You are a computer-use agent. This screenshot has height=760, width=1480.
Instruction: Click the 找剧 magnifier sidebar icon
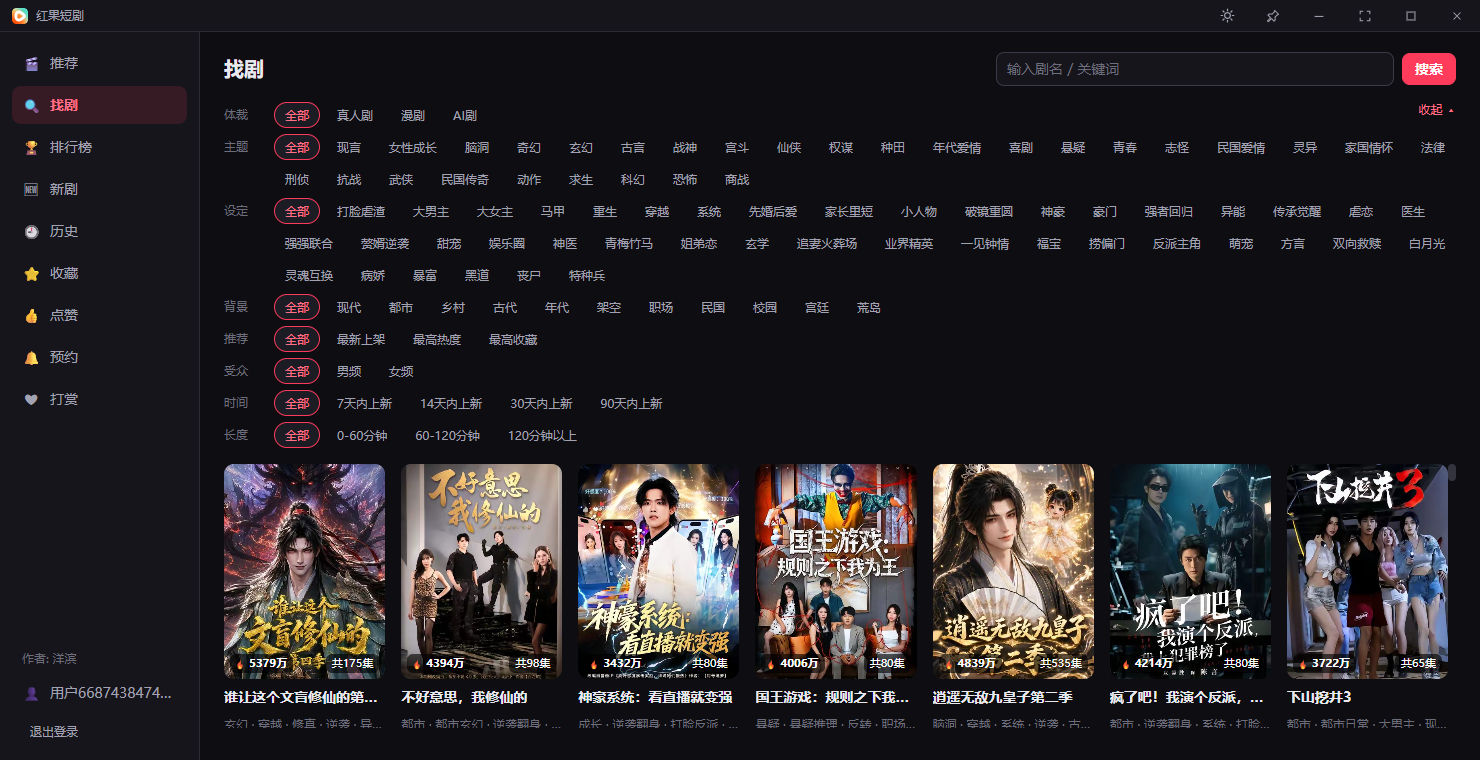pos(32,105)
